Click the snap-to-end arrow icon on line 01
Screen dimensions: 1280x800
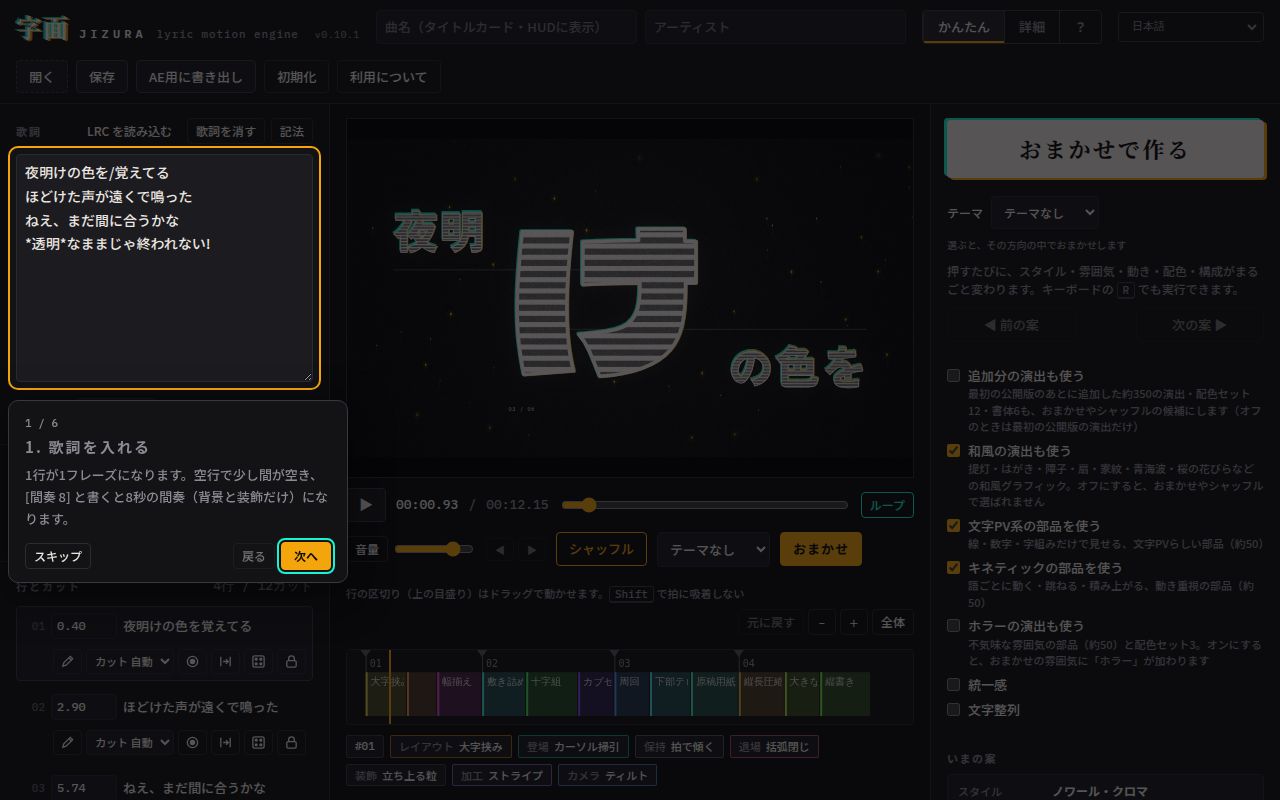click(x=226, y=662)
